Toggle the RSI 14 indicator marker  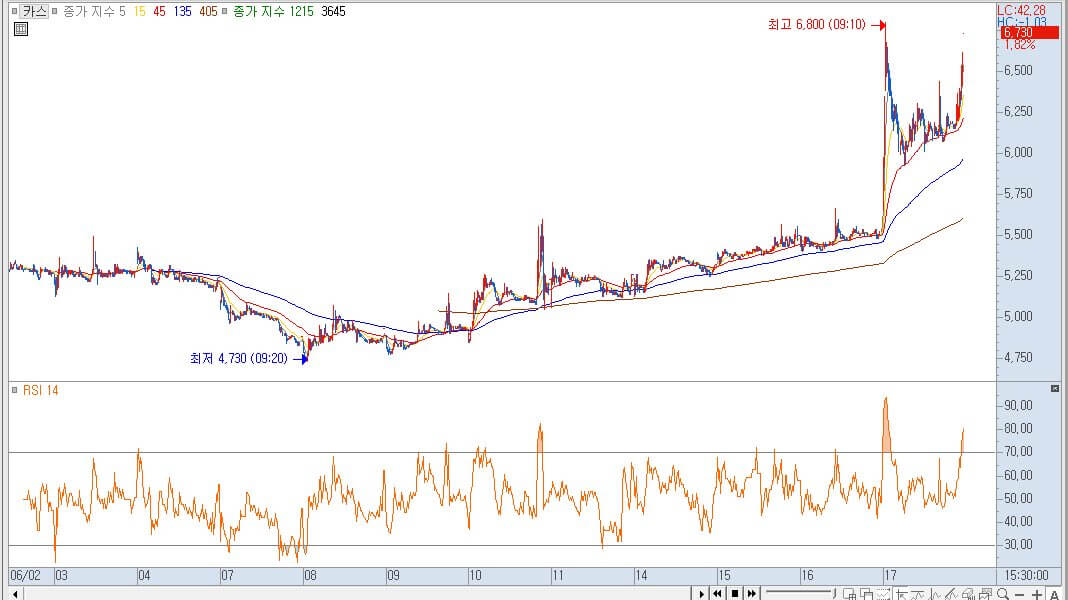[14, 390]
